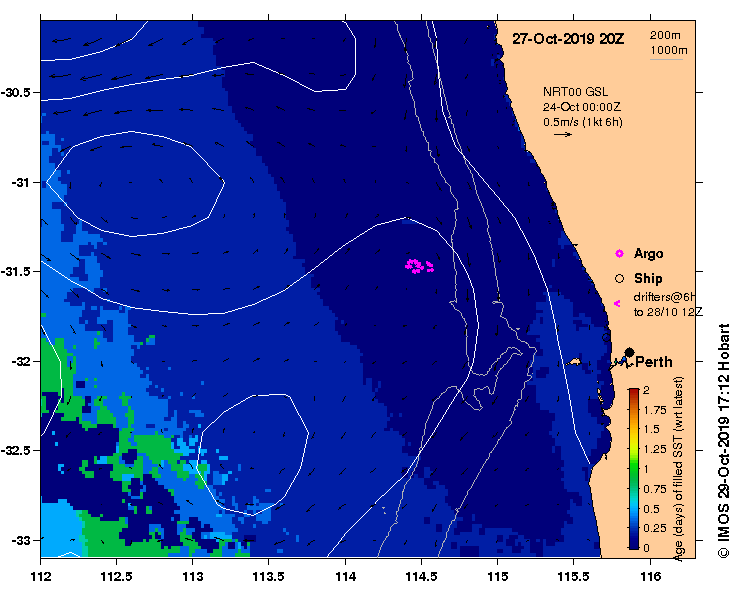Click the 1000m depth contour legend label
Viewport: 739px width, 592px height.
click(669, 50)
